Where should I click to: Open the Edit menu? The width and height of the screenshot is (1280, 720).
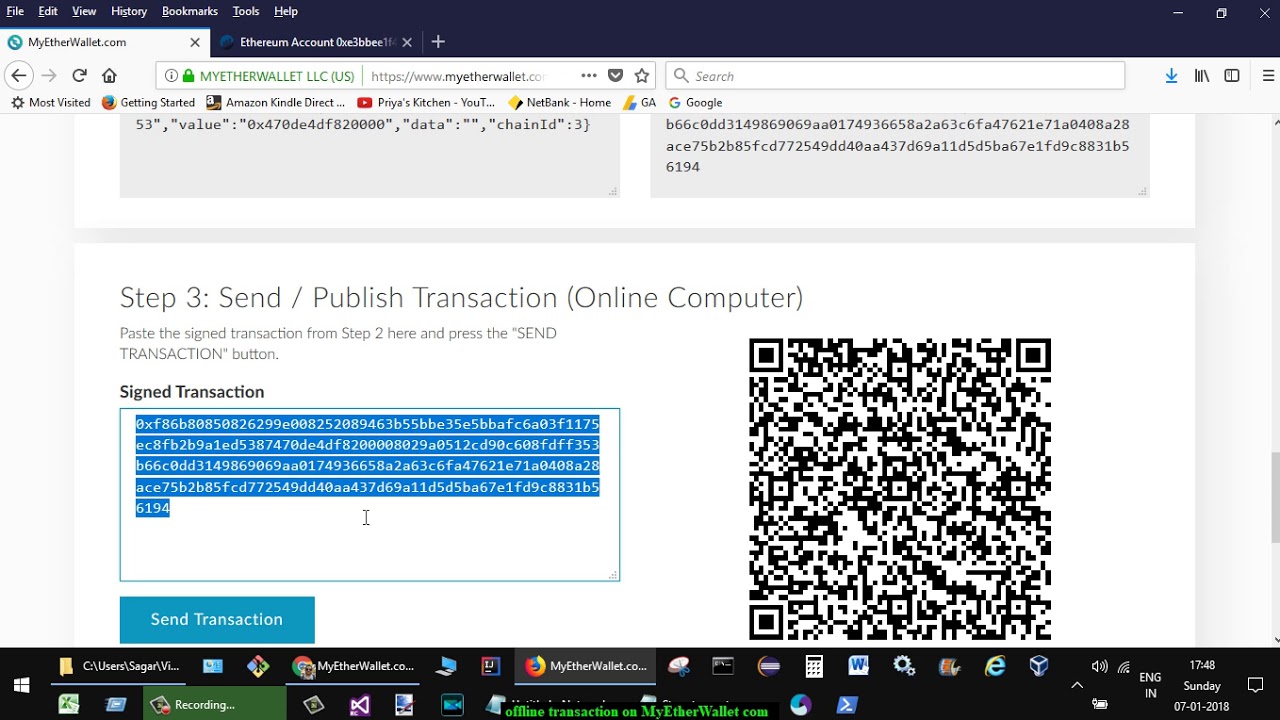pos(48,11)
